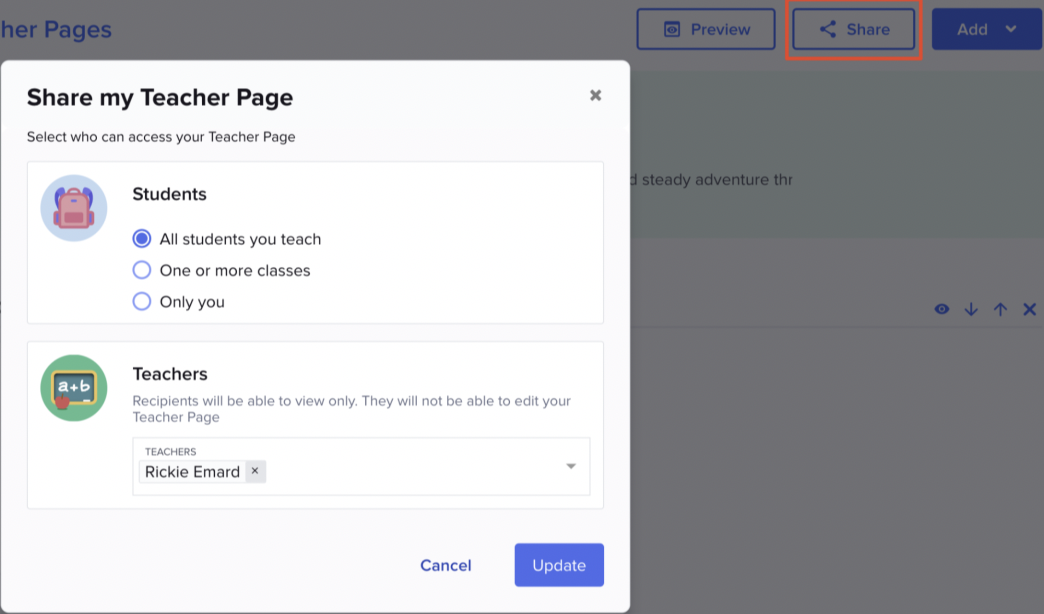
Task: Remove Rickie Emard from the teachers list
Action: 255,471
